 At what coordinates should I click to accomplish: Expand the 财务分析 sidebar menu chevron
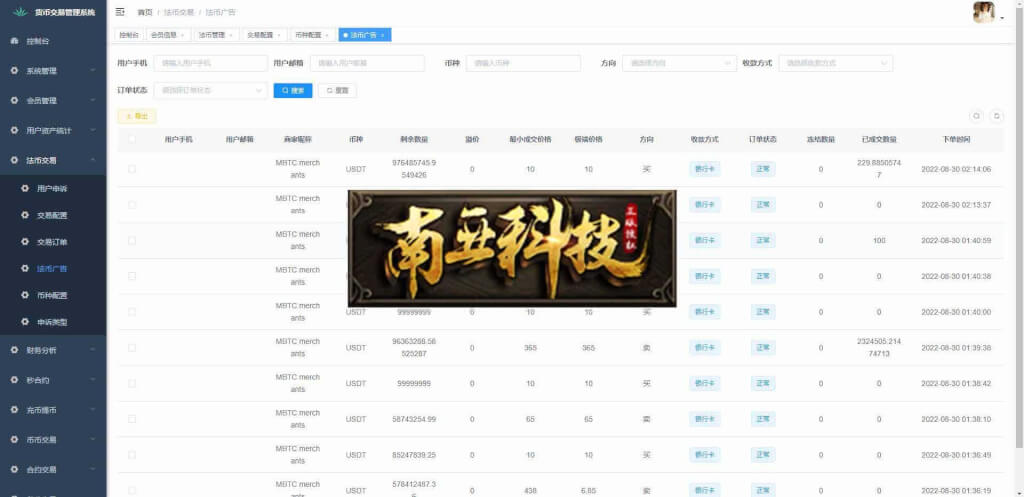93,350
